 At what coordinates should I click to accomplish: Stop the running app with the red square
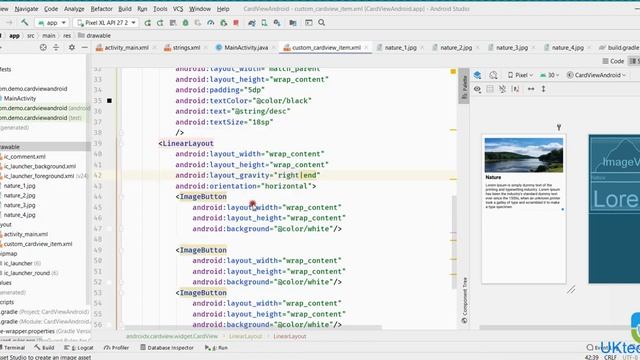236,23
